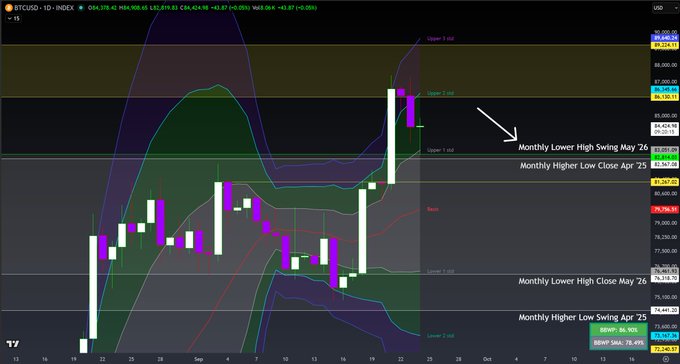Screen dimensions: 680x364
Task: Click the 78,250.00 price scale tick
Action: [665, 237]
